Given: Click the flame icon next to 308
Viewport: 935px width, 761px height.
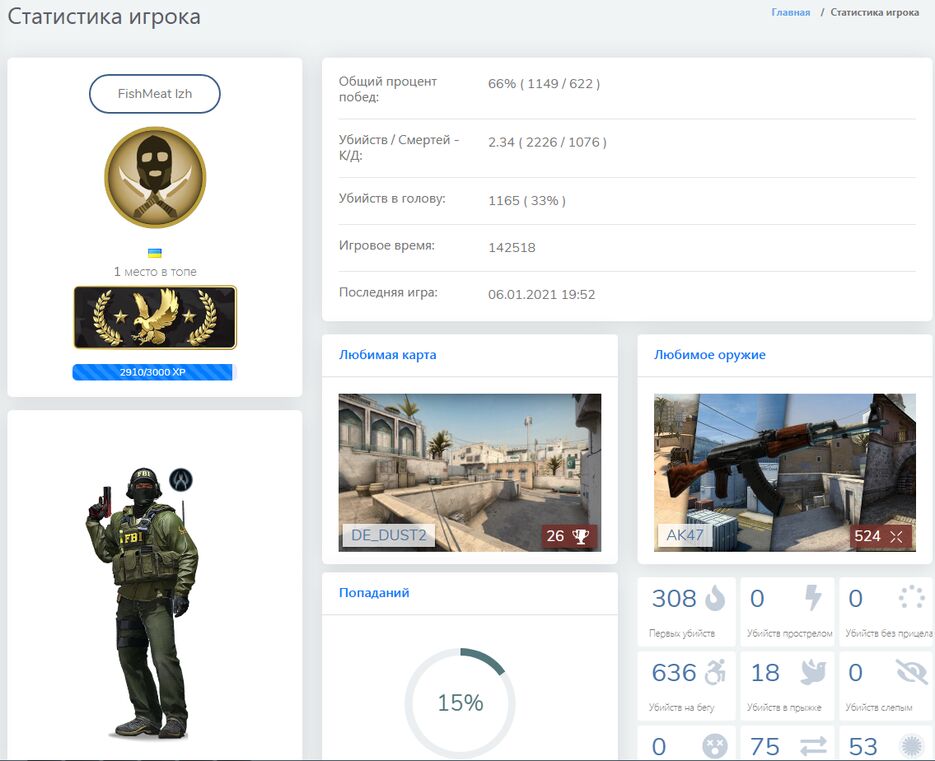Looking at the screenshot, I should coord(715,598).
